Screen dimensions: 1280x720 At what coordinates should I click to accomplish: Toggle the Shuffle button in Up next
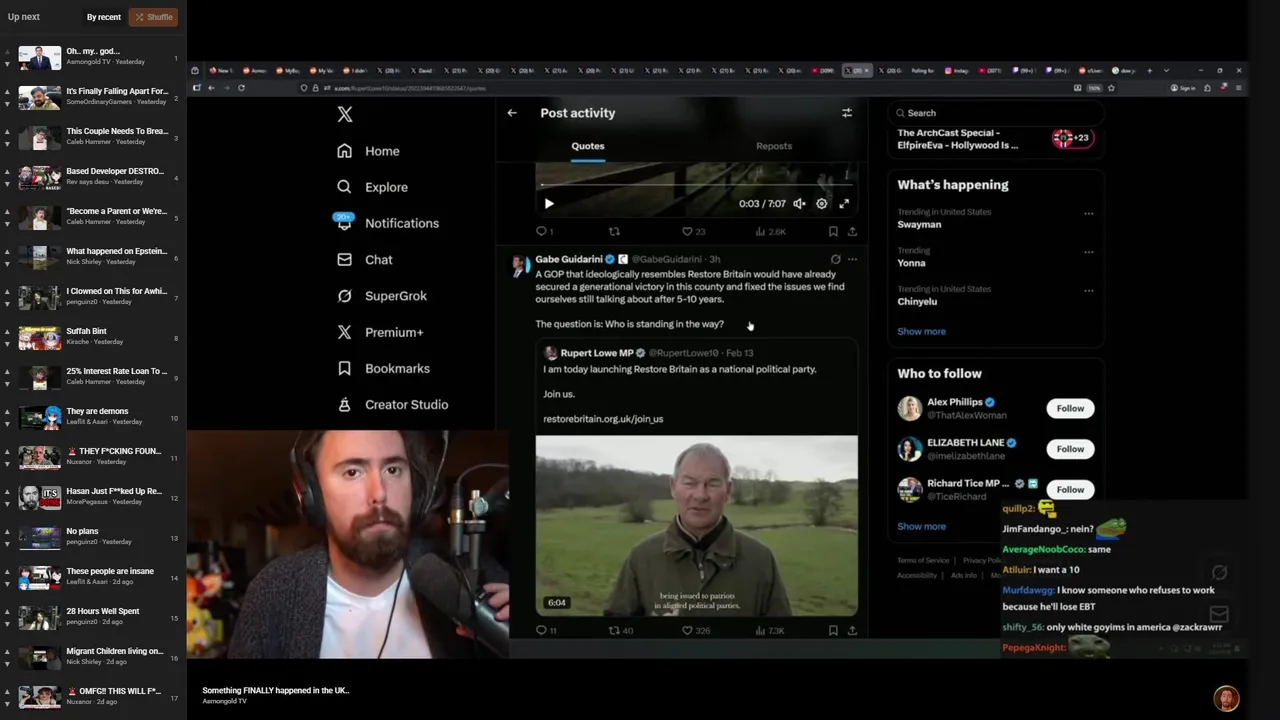(x=154, y=17)
